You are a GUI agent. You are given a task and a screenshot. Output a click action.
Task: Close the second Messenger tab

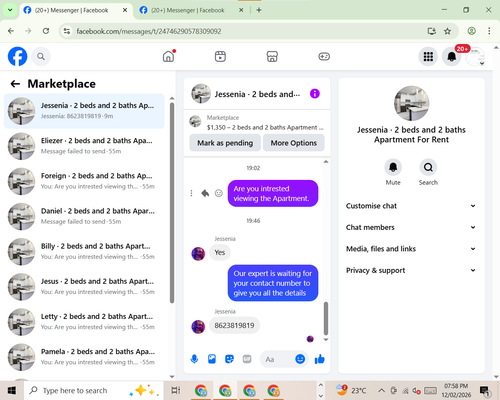241,10
